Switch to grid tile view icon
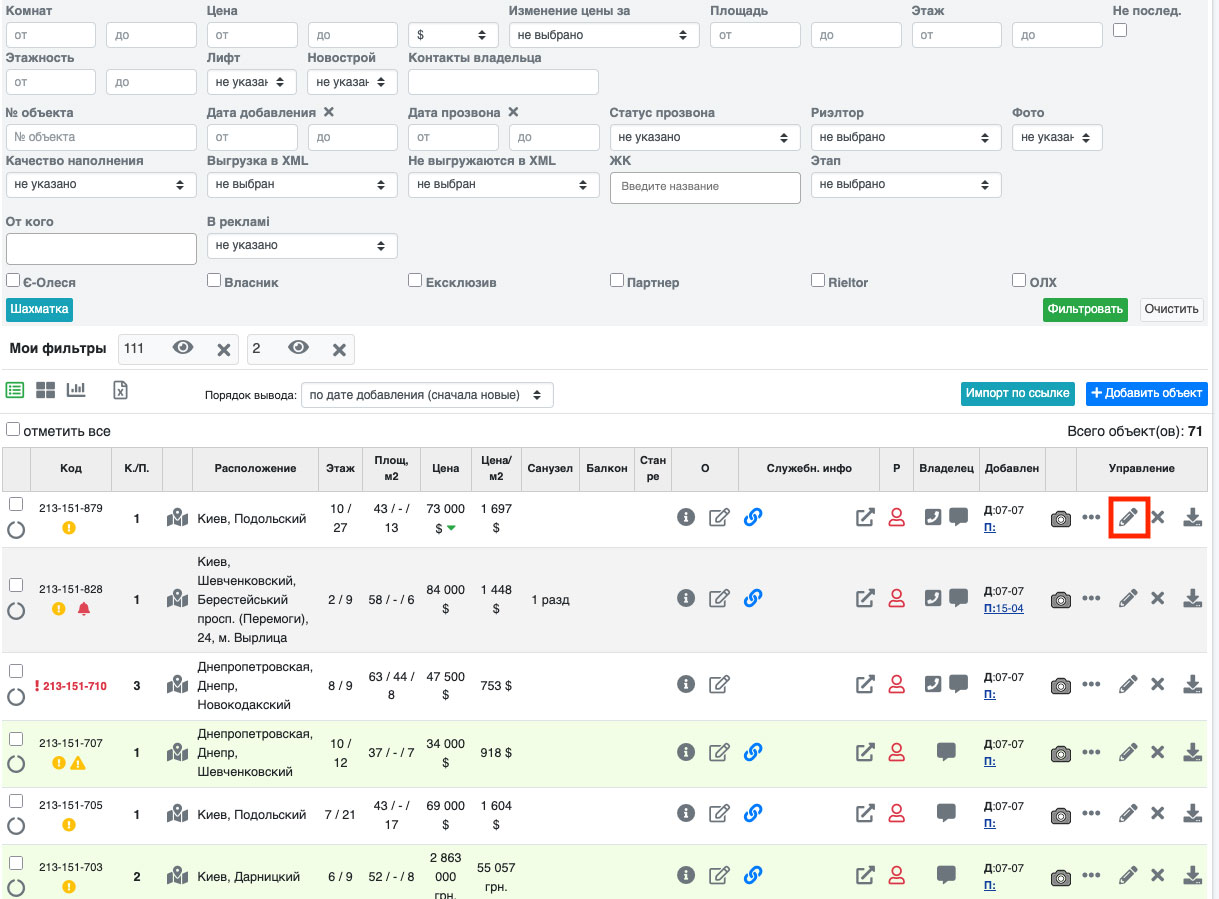 (x=45, y=390)
